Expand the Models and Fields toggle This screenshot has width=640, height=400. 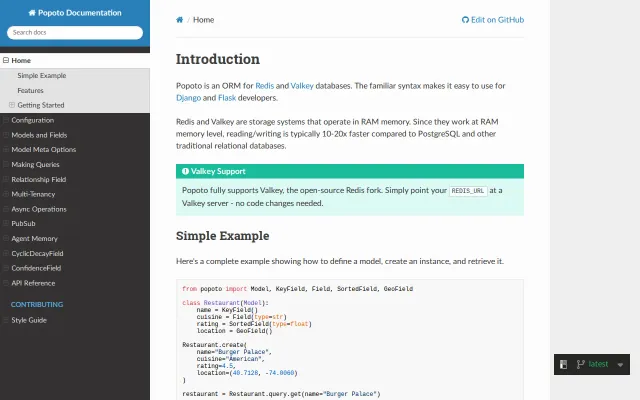pyautogui.click(x=6, y=135)
